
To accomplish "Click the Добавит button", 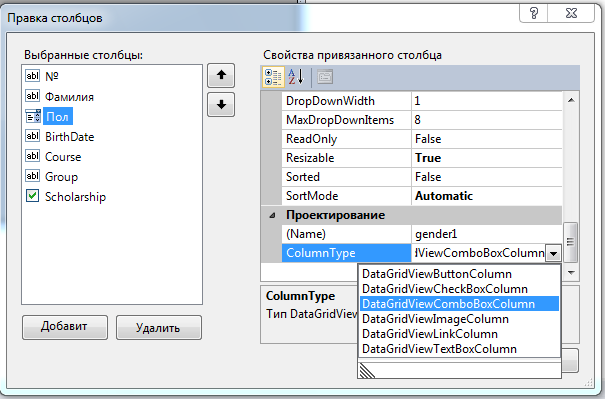I will coord(65,327).
